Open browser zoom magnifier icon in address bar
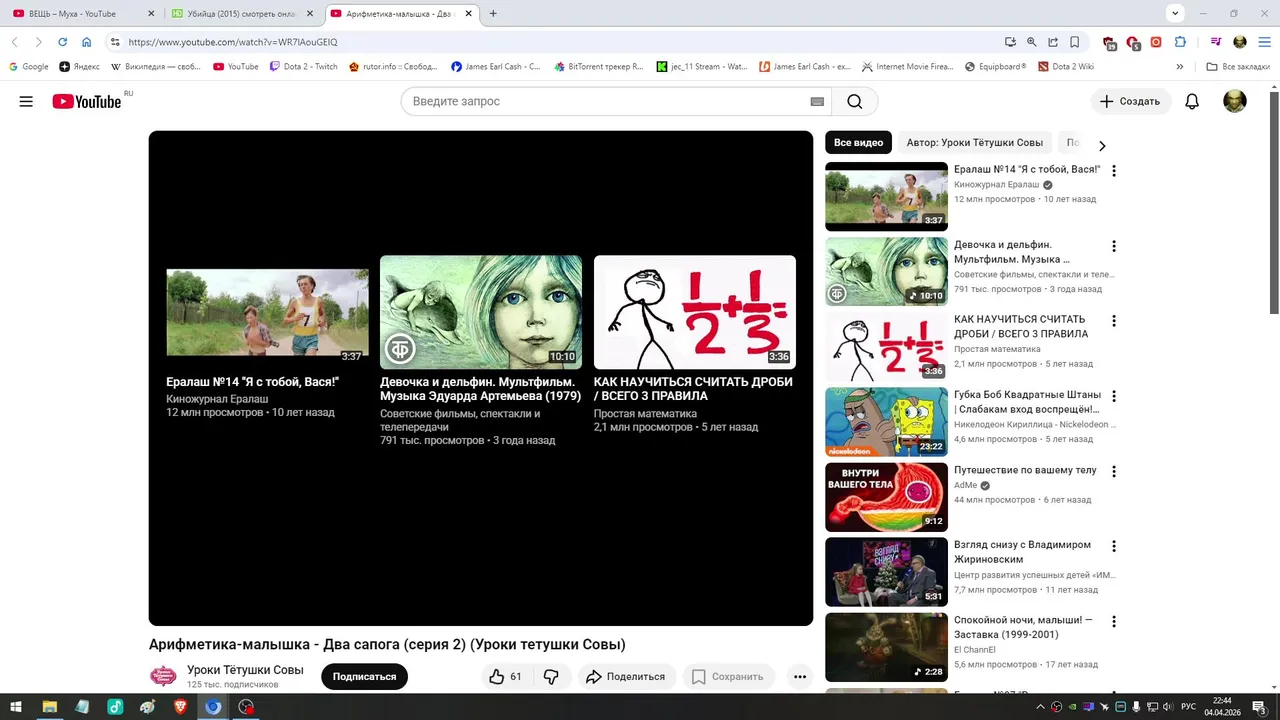The height and width of the screenshot is (720, 1280). [x=1032, y=42]
